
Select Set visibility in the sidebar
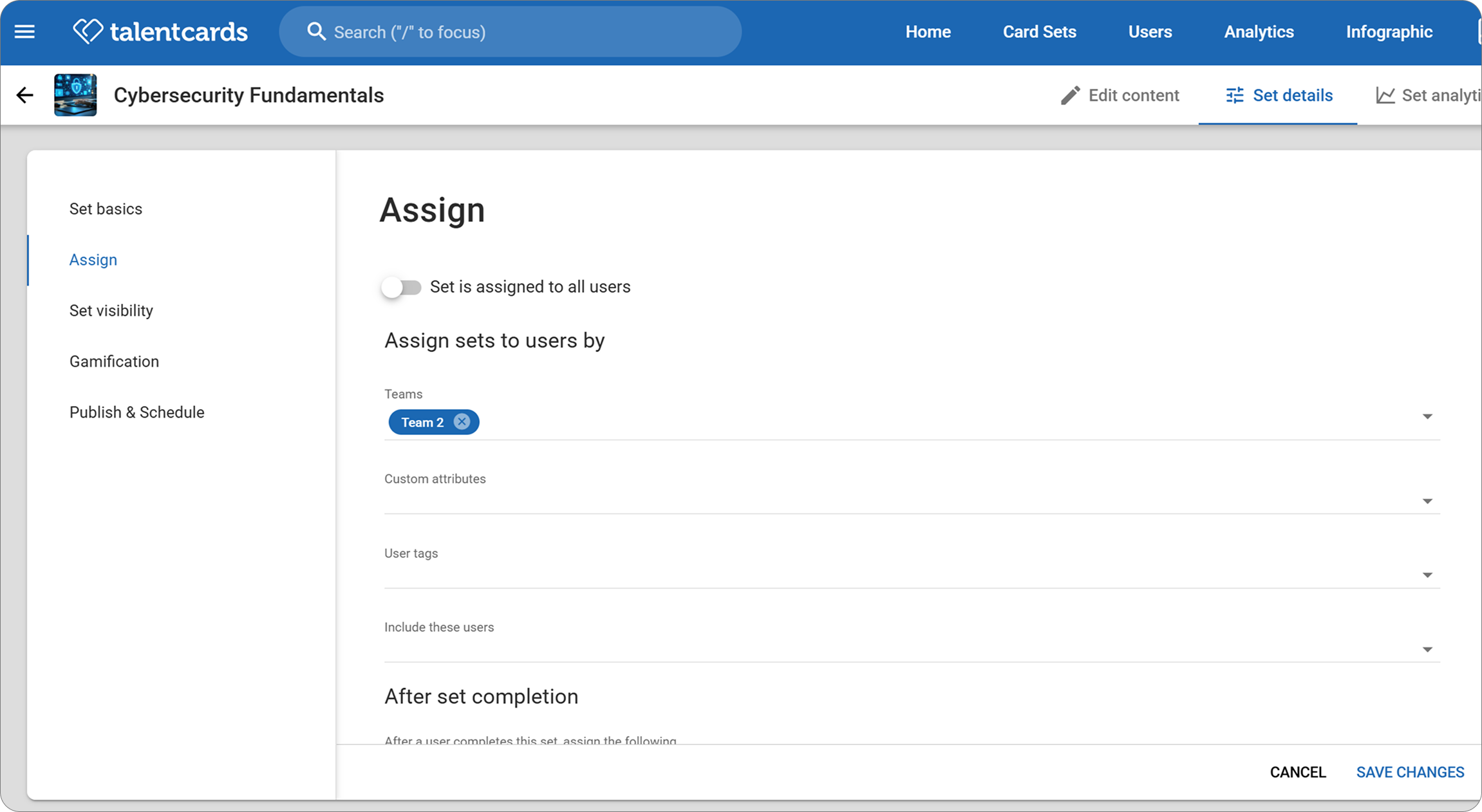(x=111, y=311)
